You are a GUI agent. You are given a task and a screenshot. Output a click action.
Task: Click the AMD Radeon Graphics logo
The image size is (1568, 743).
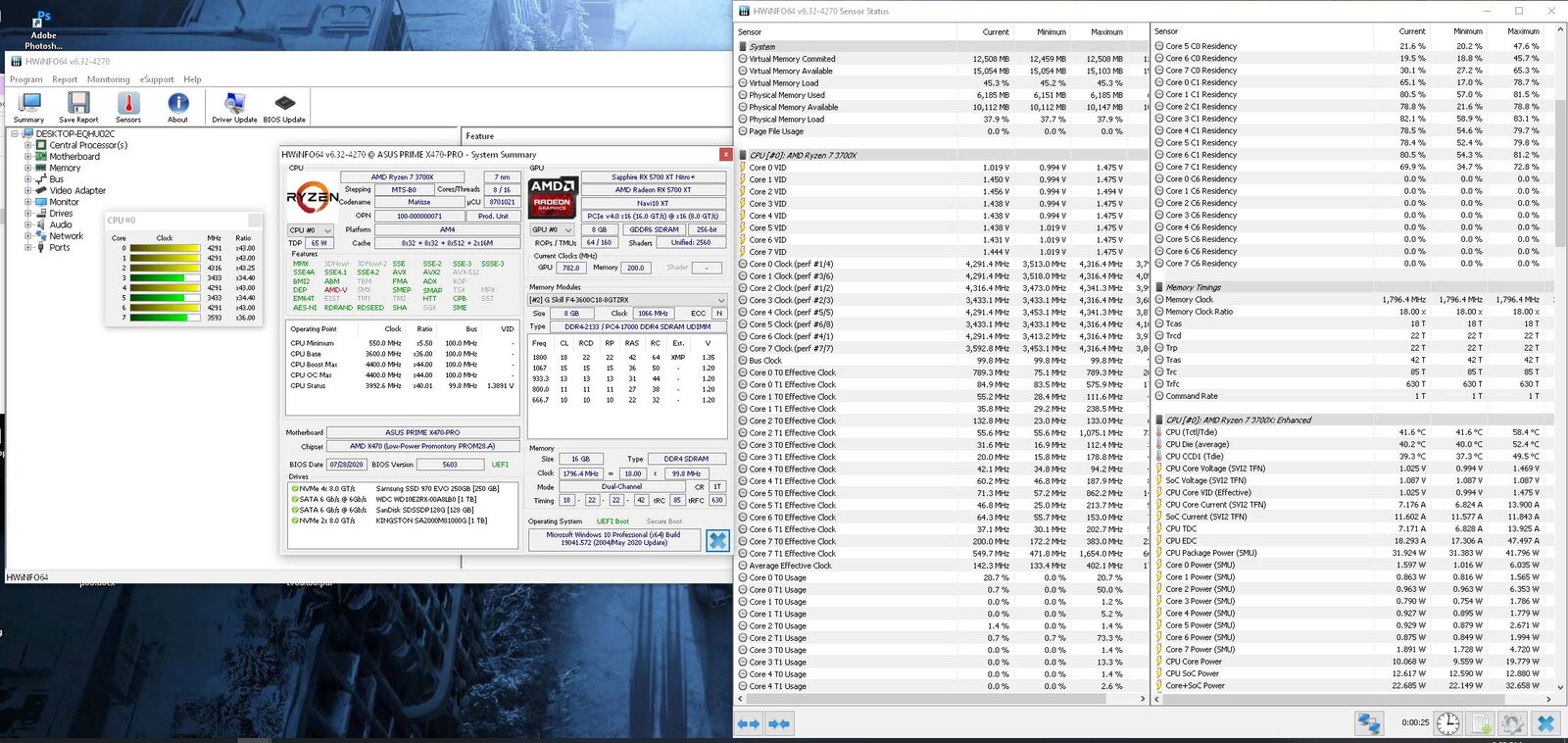pos(553,196)
